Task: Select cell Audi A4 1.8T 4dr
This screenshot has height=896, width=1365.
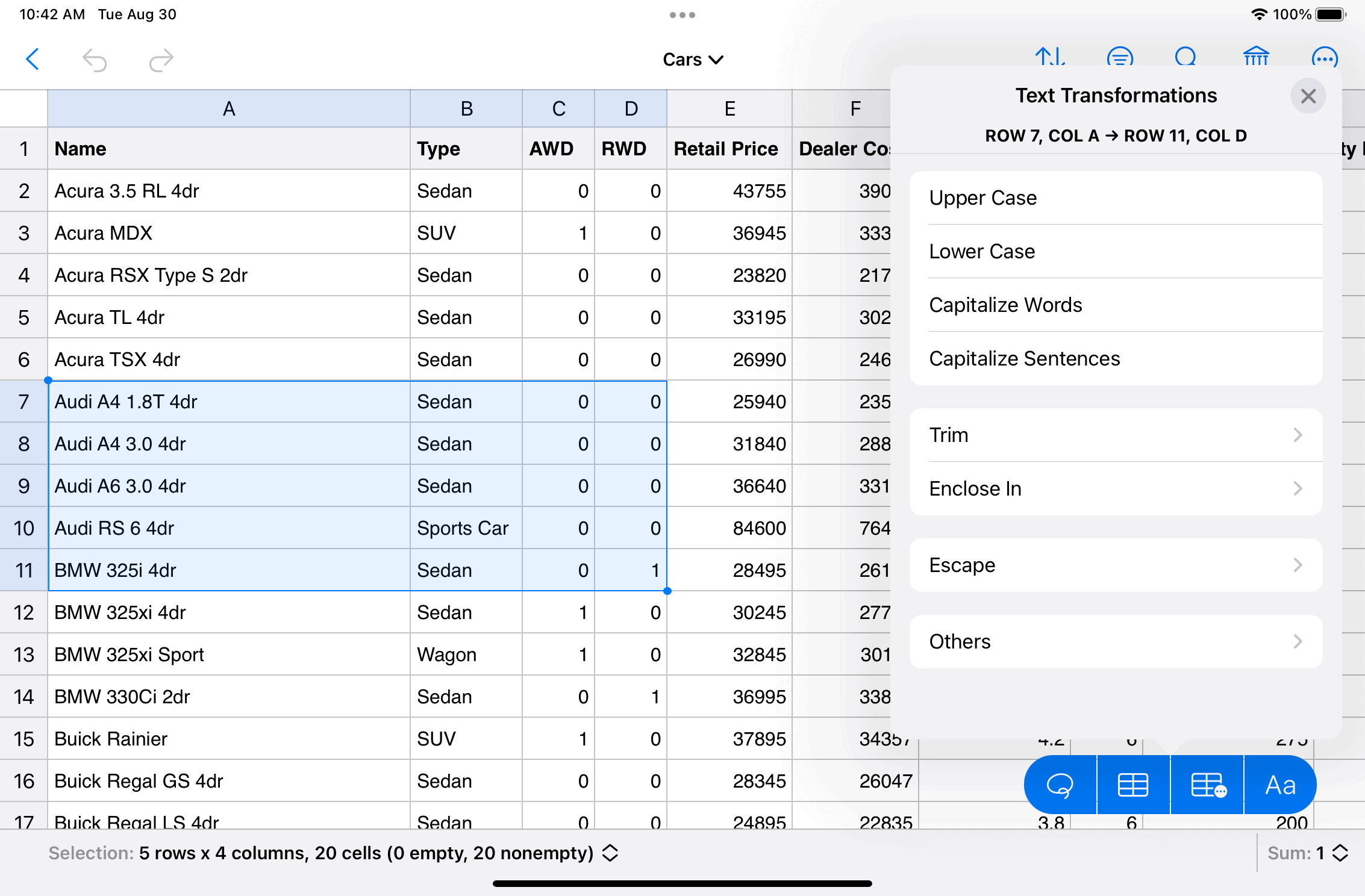Action: pos(229,402)
